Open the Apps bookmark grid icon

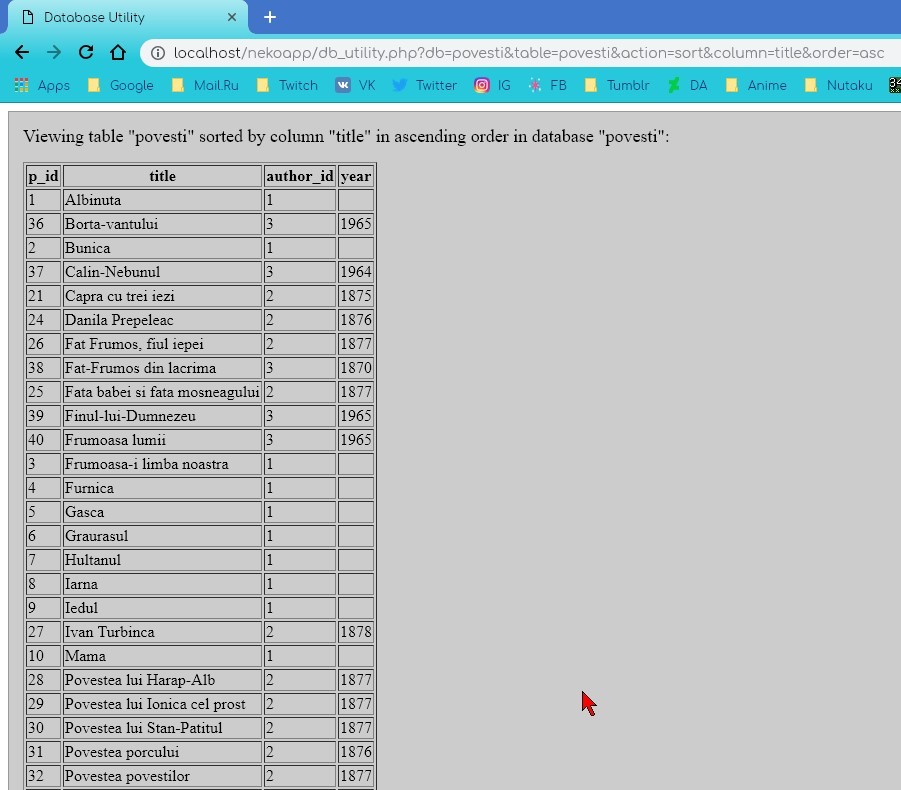click(21, 86)
